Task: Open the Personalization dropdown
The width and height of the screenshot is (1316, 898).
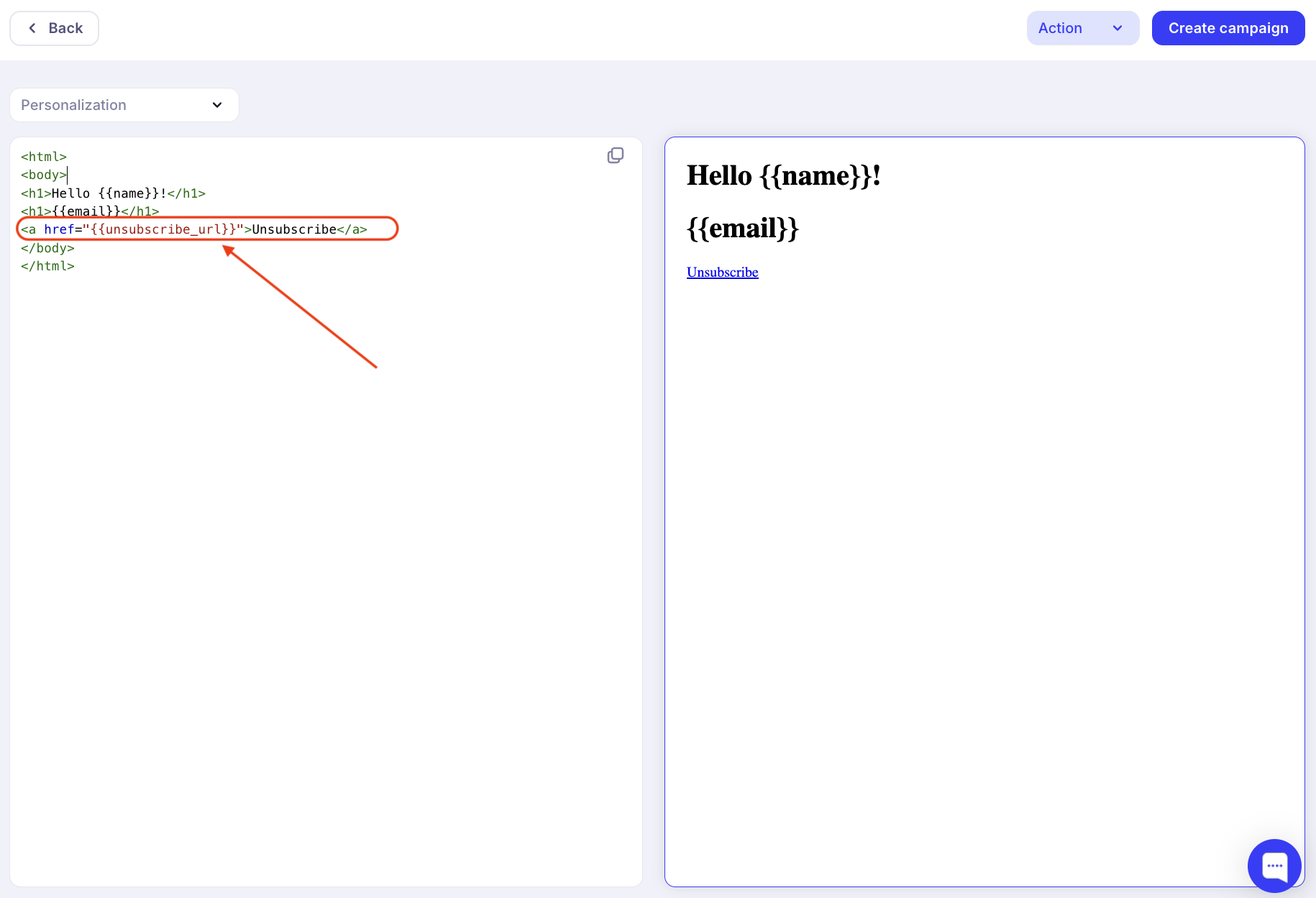Action: pos(124,105)
